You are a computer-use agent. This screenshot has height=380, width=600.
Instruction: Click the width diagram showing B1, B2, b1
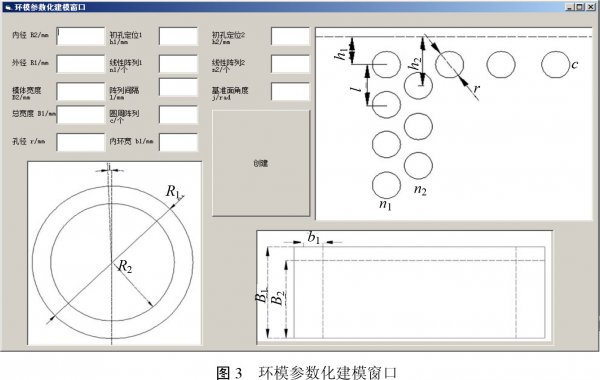404,288
